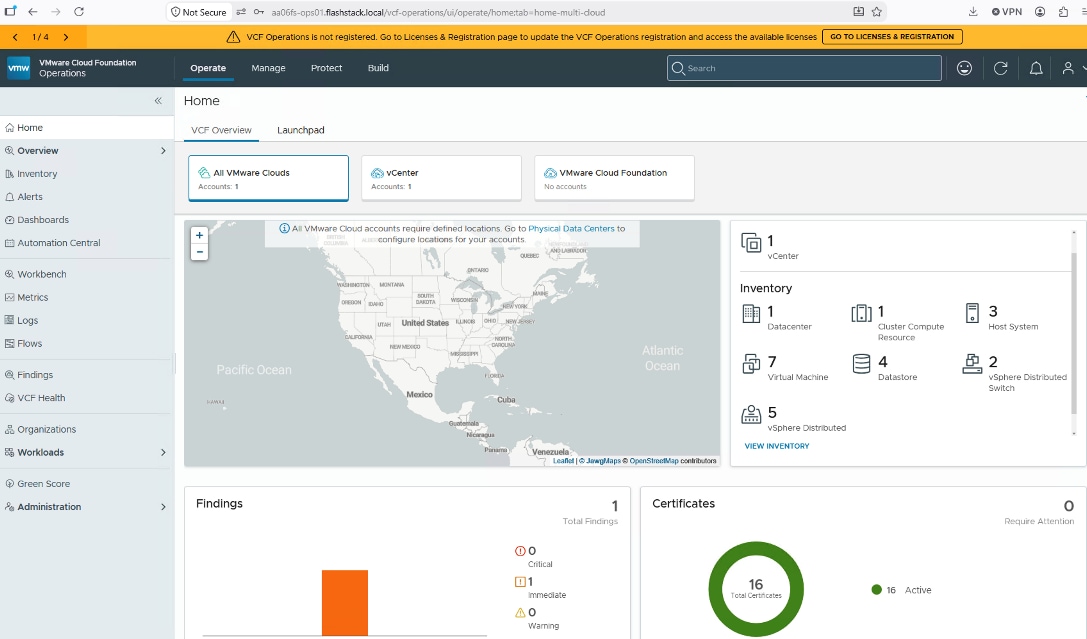1087x639 pixels.
Task: Click Go To Licenses & Registration button
Action: 892,37
